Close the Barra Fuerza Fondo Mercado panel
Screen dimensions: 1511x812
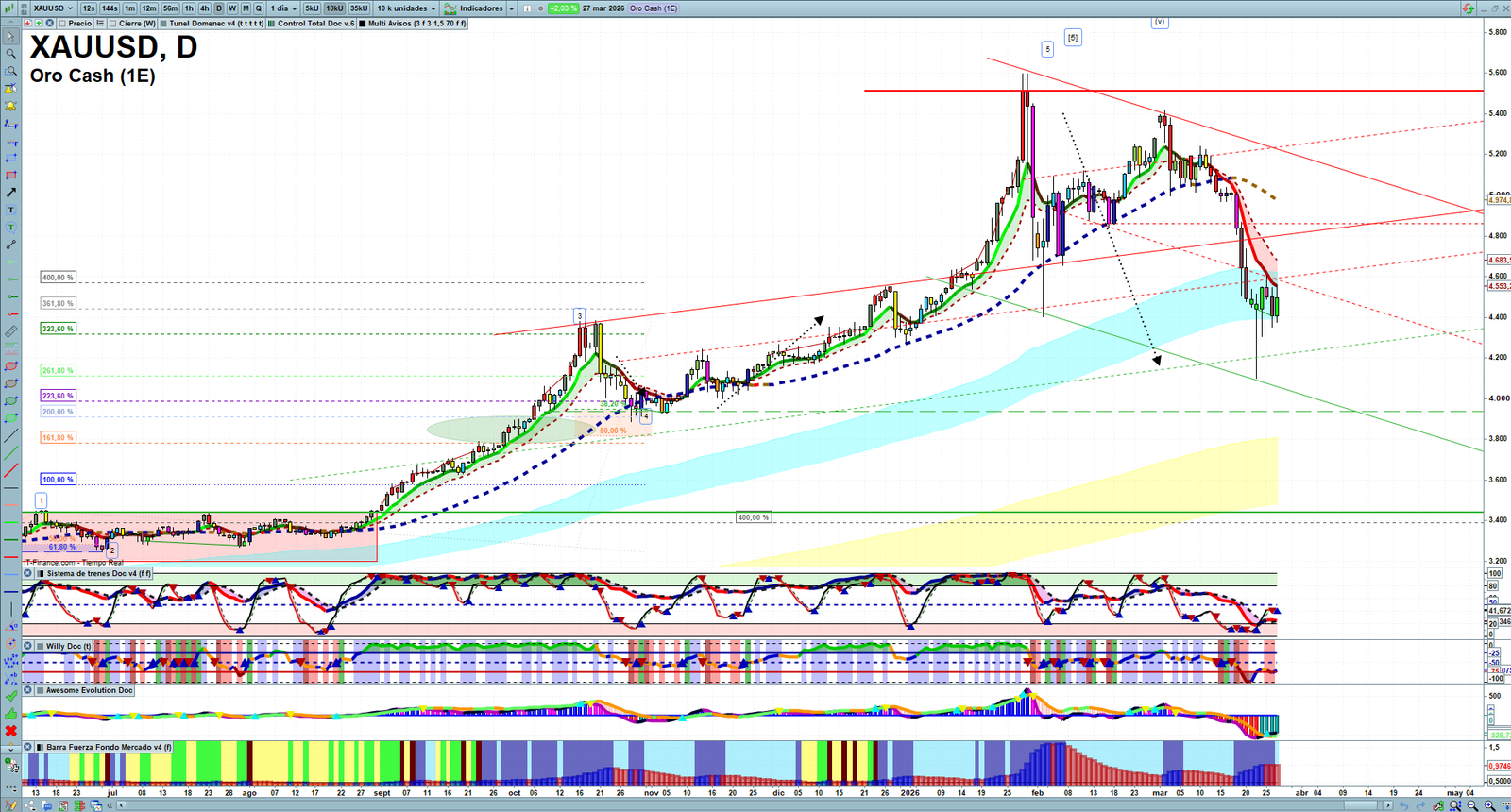pyautogui.click(x=28, y=747)
